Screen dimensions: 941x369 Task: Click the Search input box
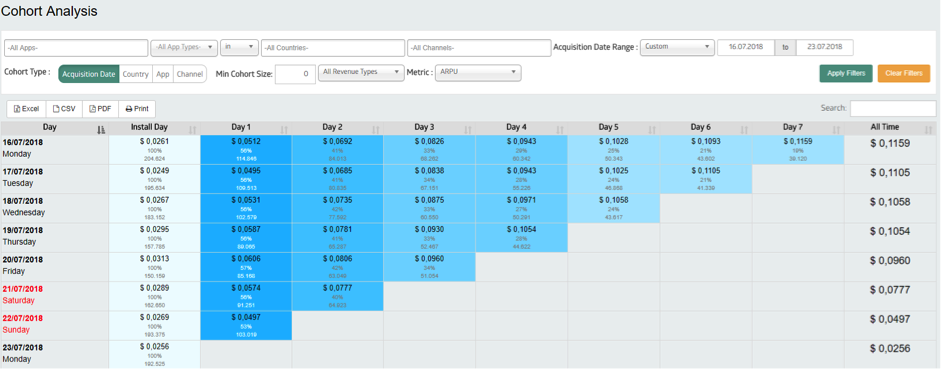893,109
